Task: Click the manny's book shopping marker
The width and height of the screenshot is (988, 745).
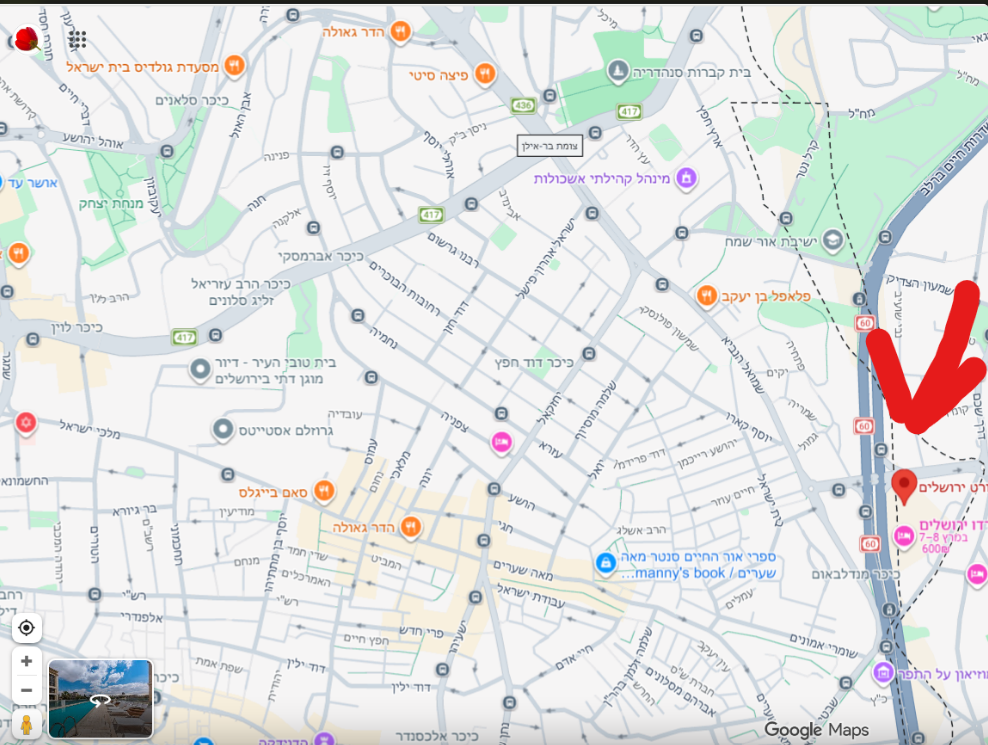Action: click(x=605, y=564)
